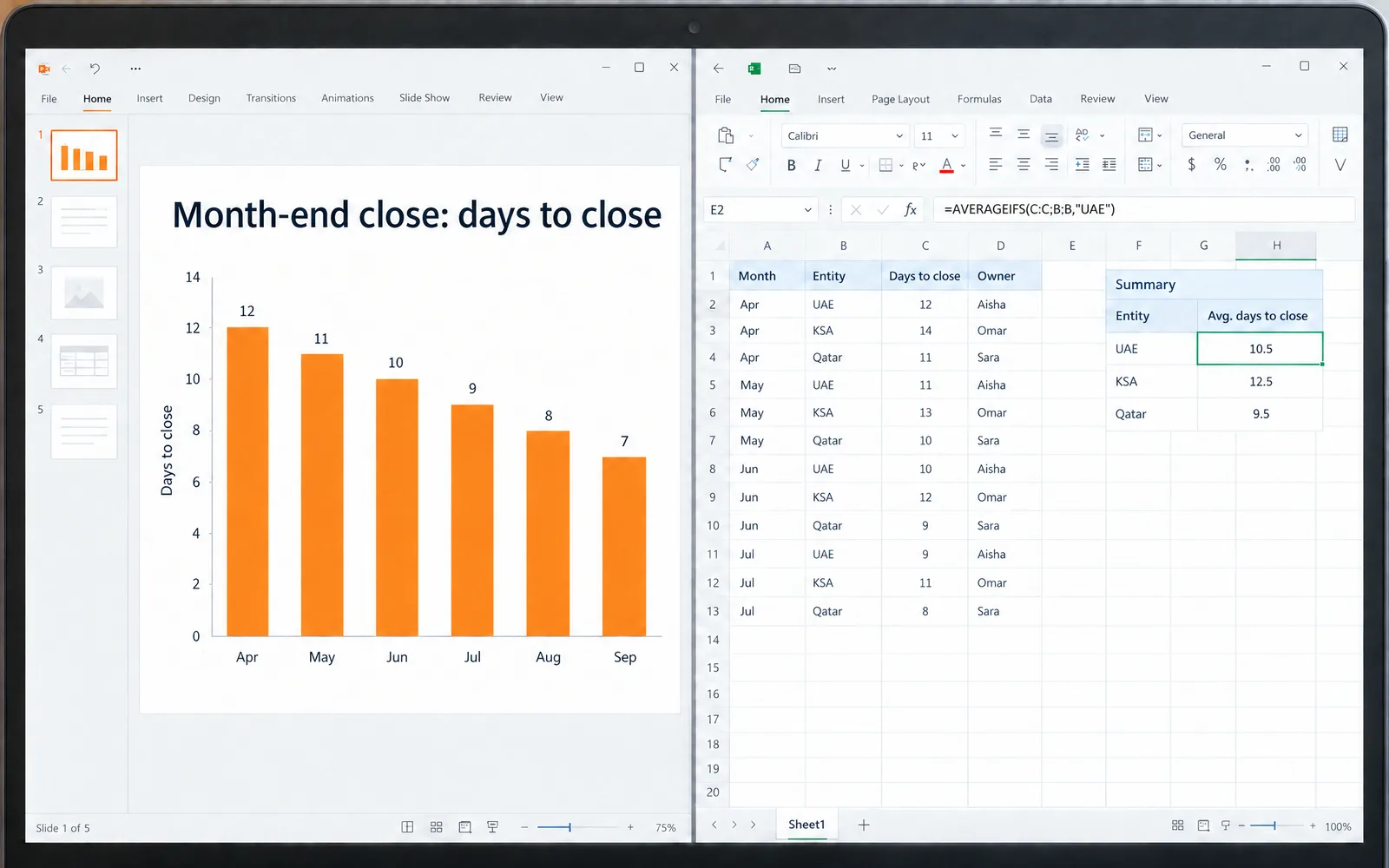Screen dimensions: 1389x868
Task: Click the font color A icon
Action: (x=946, y=165)
